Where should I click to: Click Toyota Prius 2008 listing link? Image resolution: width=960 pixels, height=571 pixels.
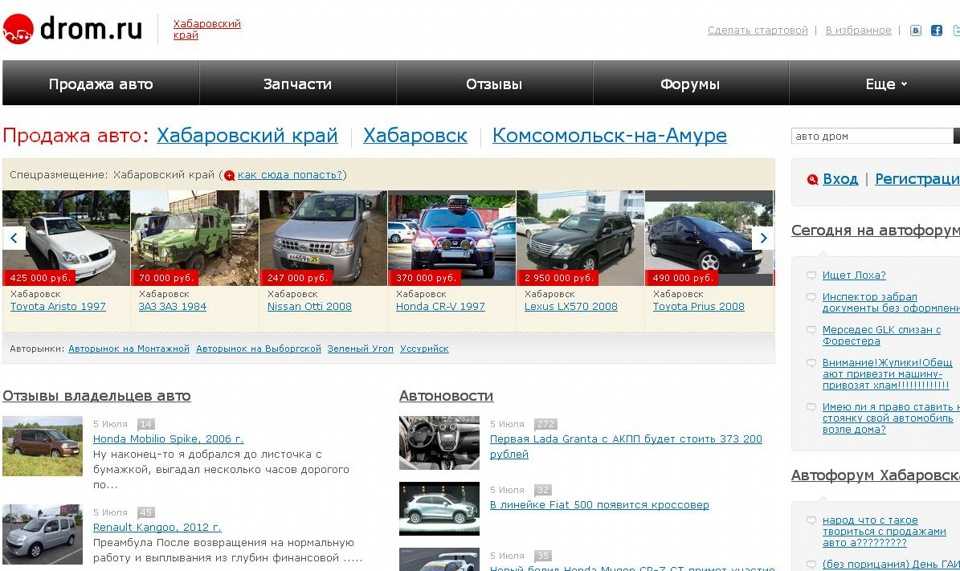[x=699, y=307]
